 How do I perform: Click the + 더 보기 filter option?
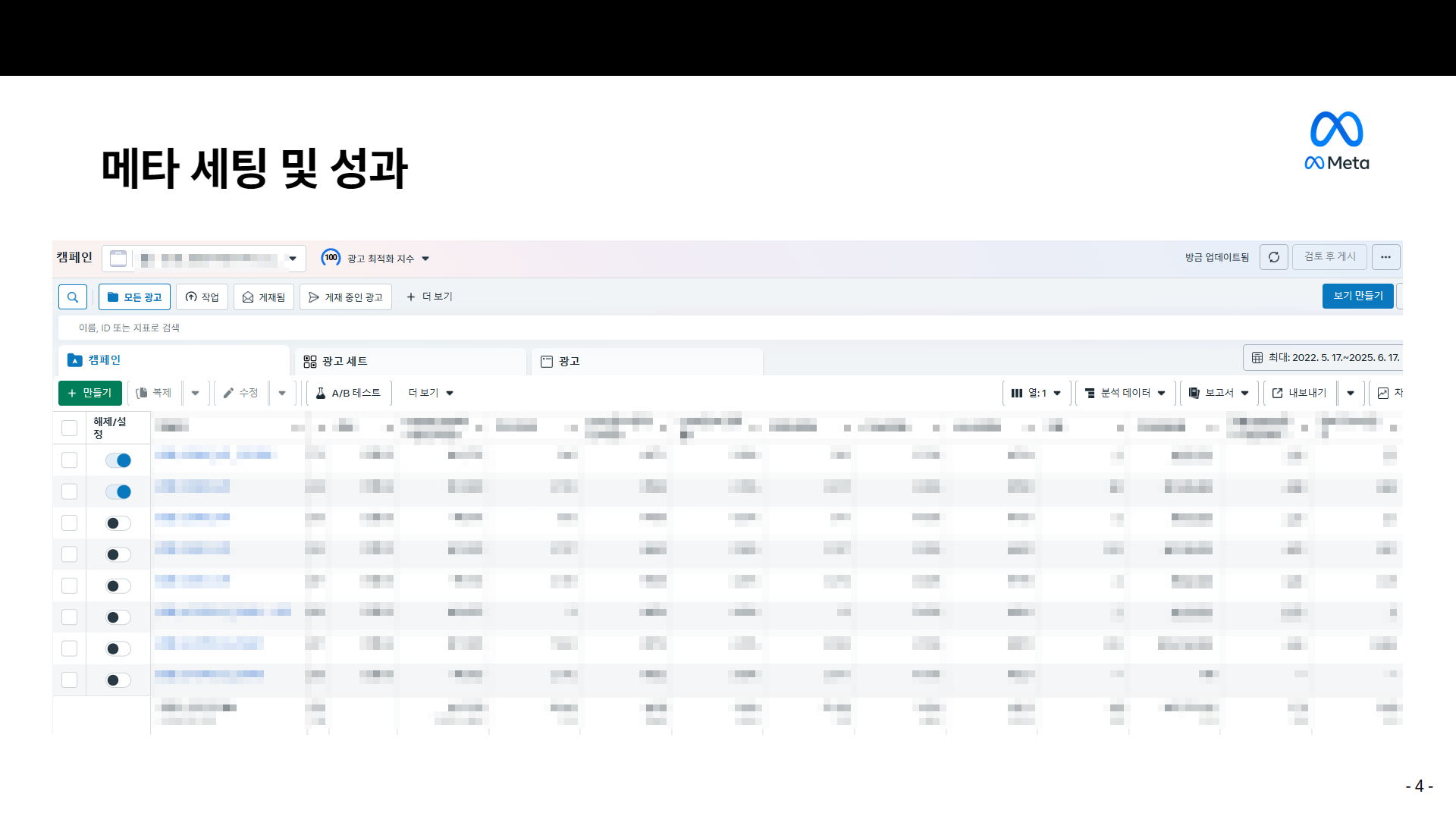click(429, 297)
